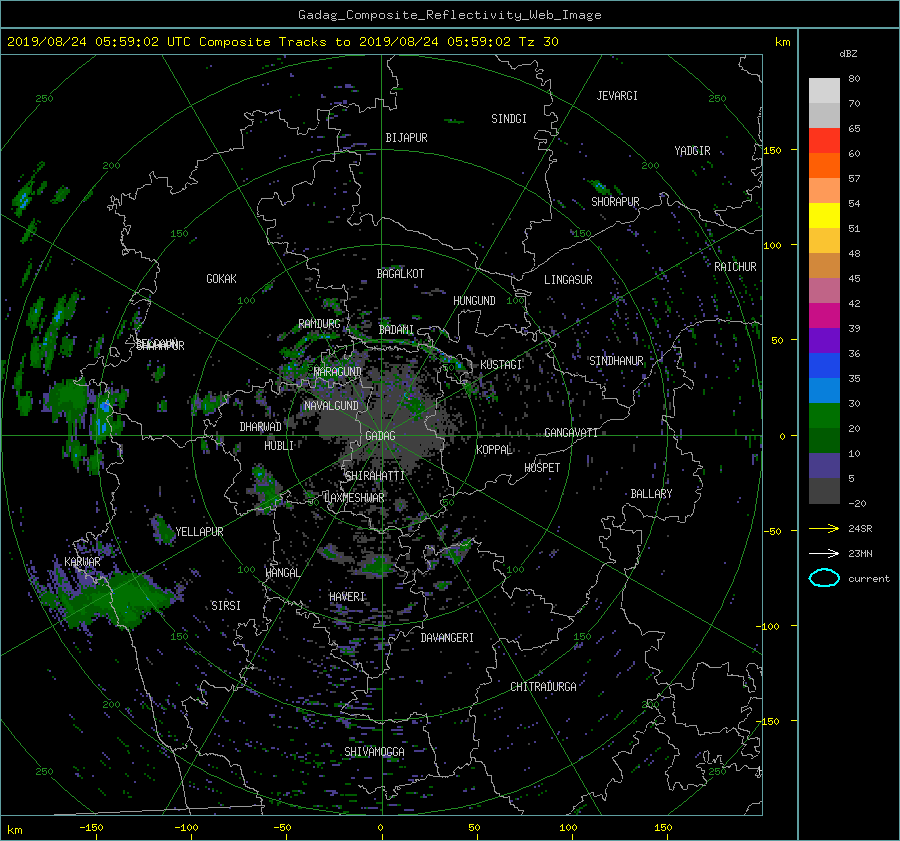Viewport: 900px width, 841px height.
Task: Click the BALLARY city label
Action: click(651, 494)
